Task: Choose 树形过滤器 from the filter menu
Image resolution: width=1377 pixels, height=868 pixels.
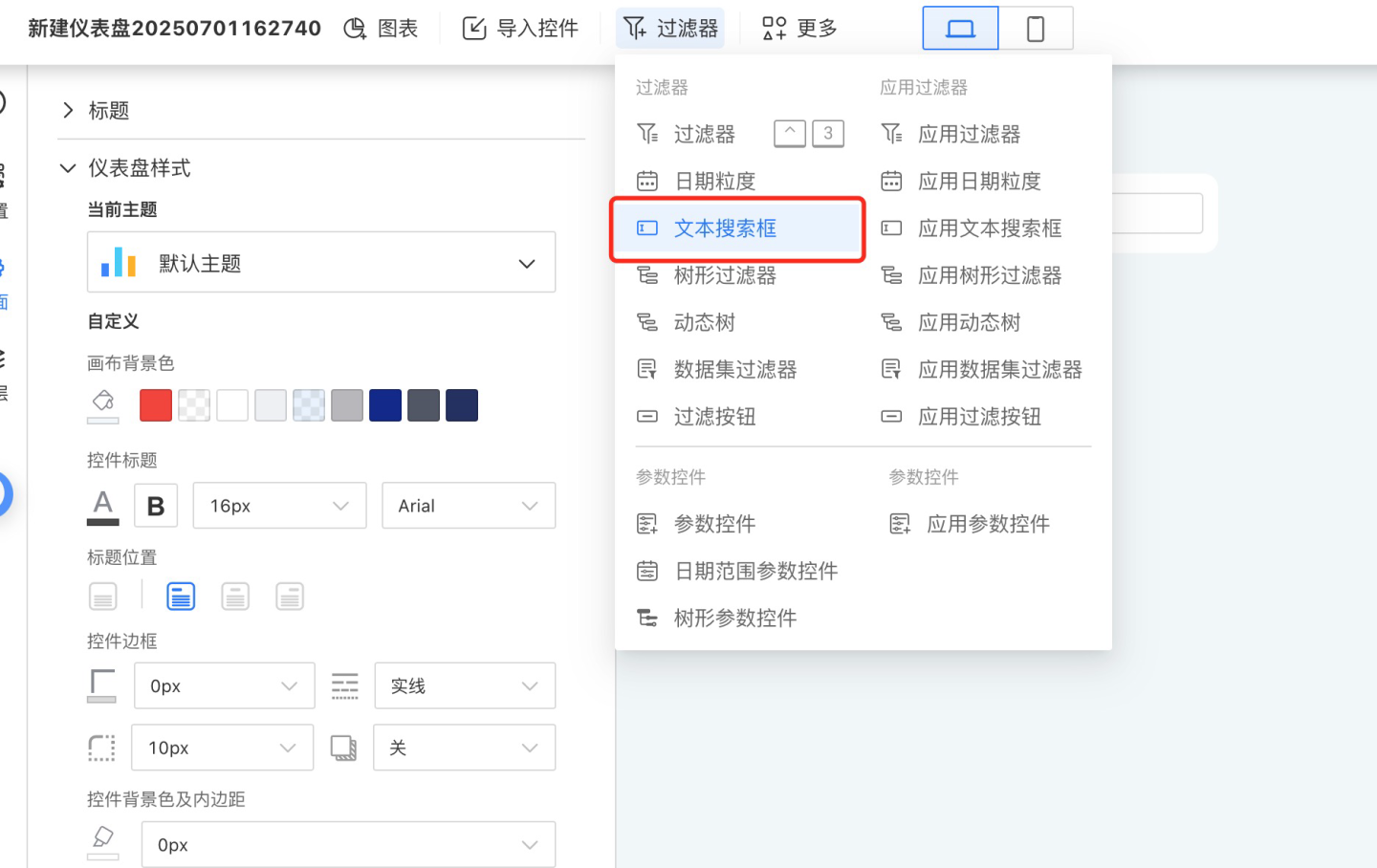Action: pos(725,275)
